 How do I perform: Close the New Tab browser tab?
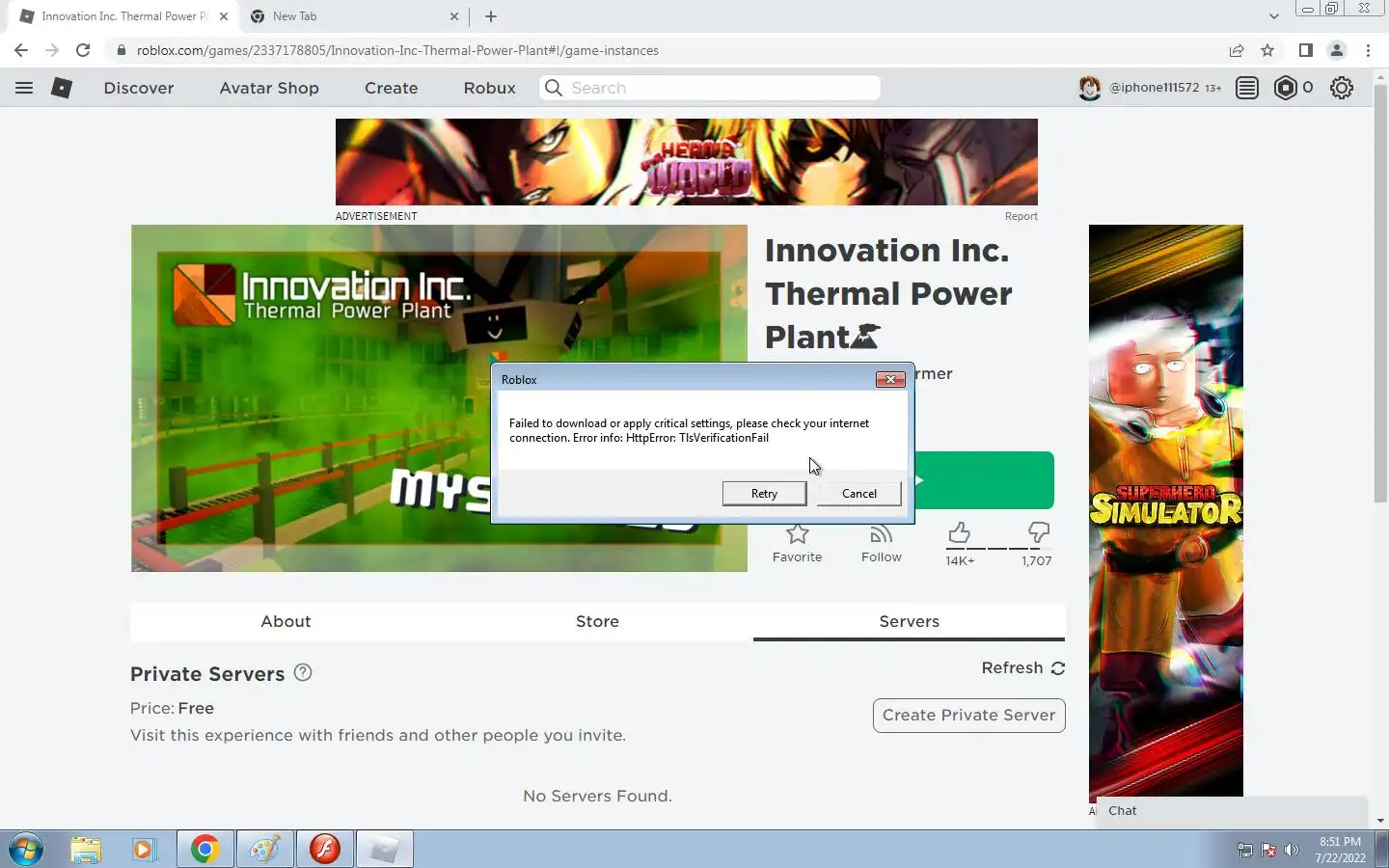point(454,16)
